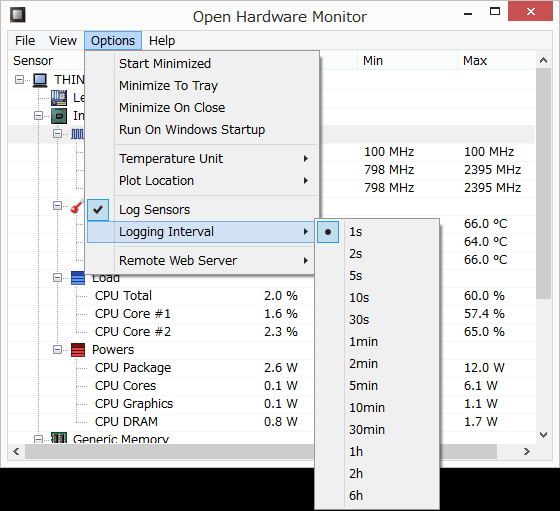Set logging interval to 30s
Screen dimensions: 560x511
(x=377, y=320)
